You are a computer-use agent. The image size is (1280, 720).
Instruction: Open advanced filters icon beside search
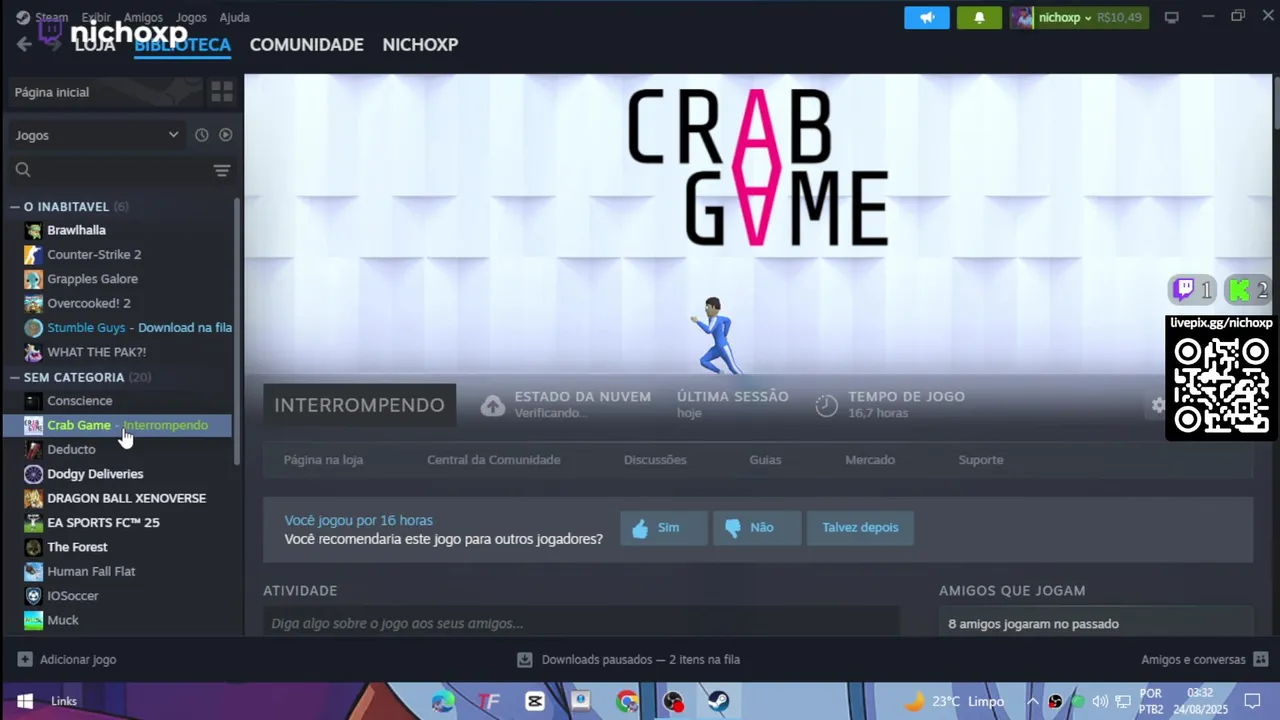tap(222, 171)
